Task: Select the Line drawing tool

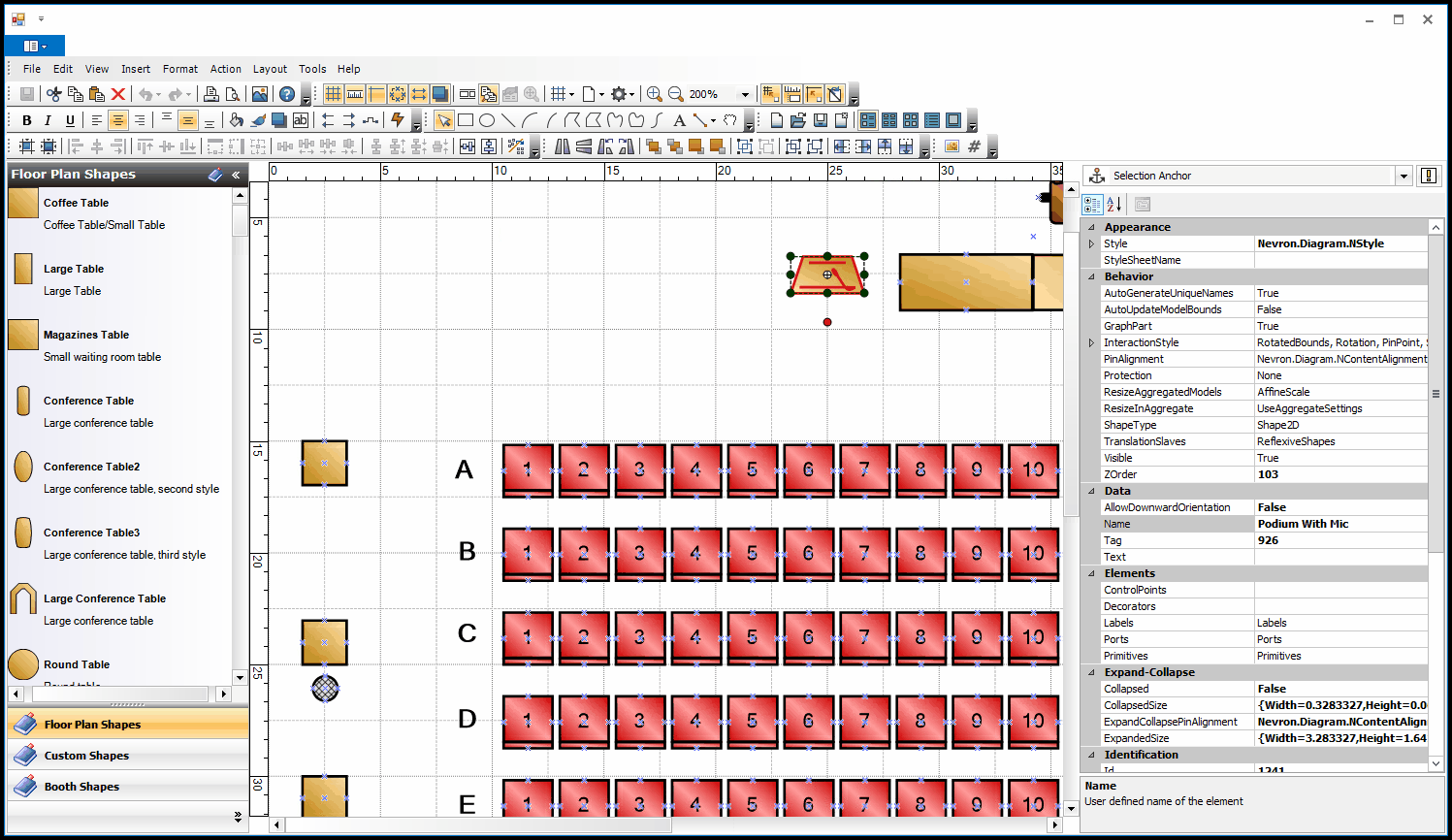Action: (508, 120)
